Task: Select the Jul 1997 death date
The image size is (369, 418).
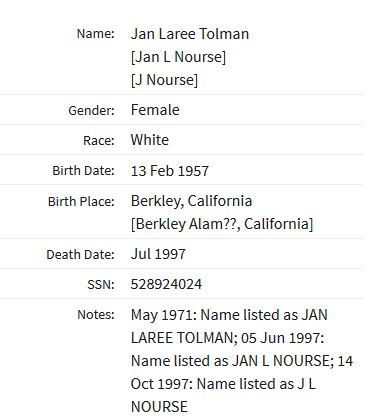Action: [x=158, y=254]
